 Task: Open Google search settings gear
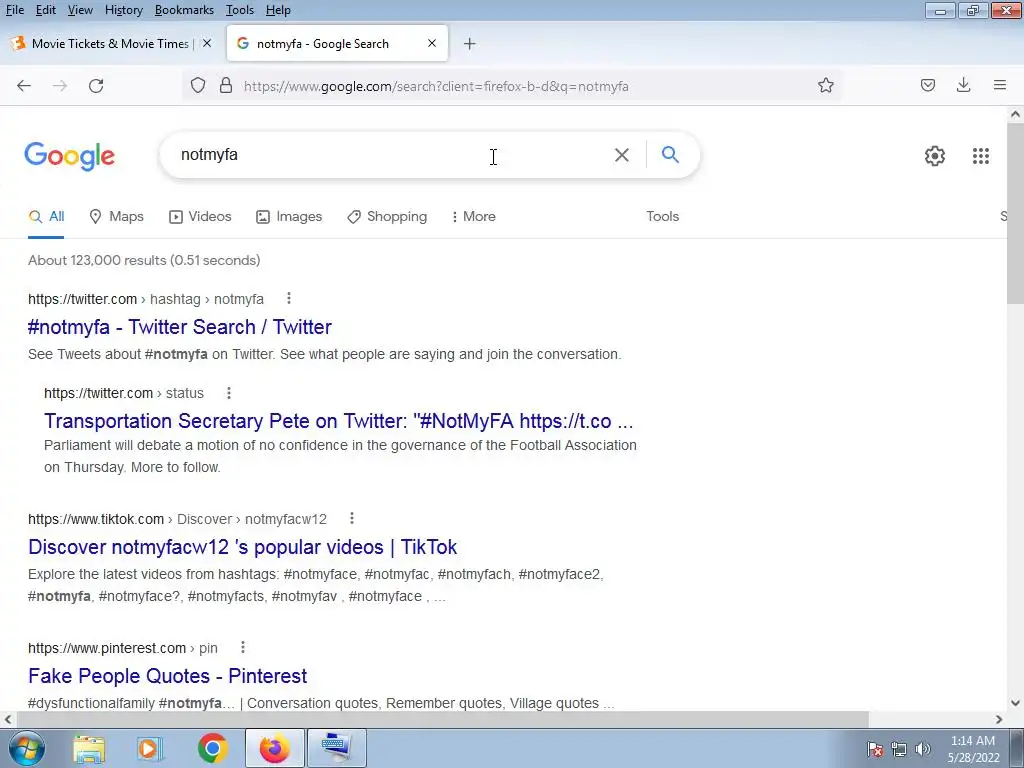pyautogui.click(x=935, y=156)
